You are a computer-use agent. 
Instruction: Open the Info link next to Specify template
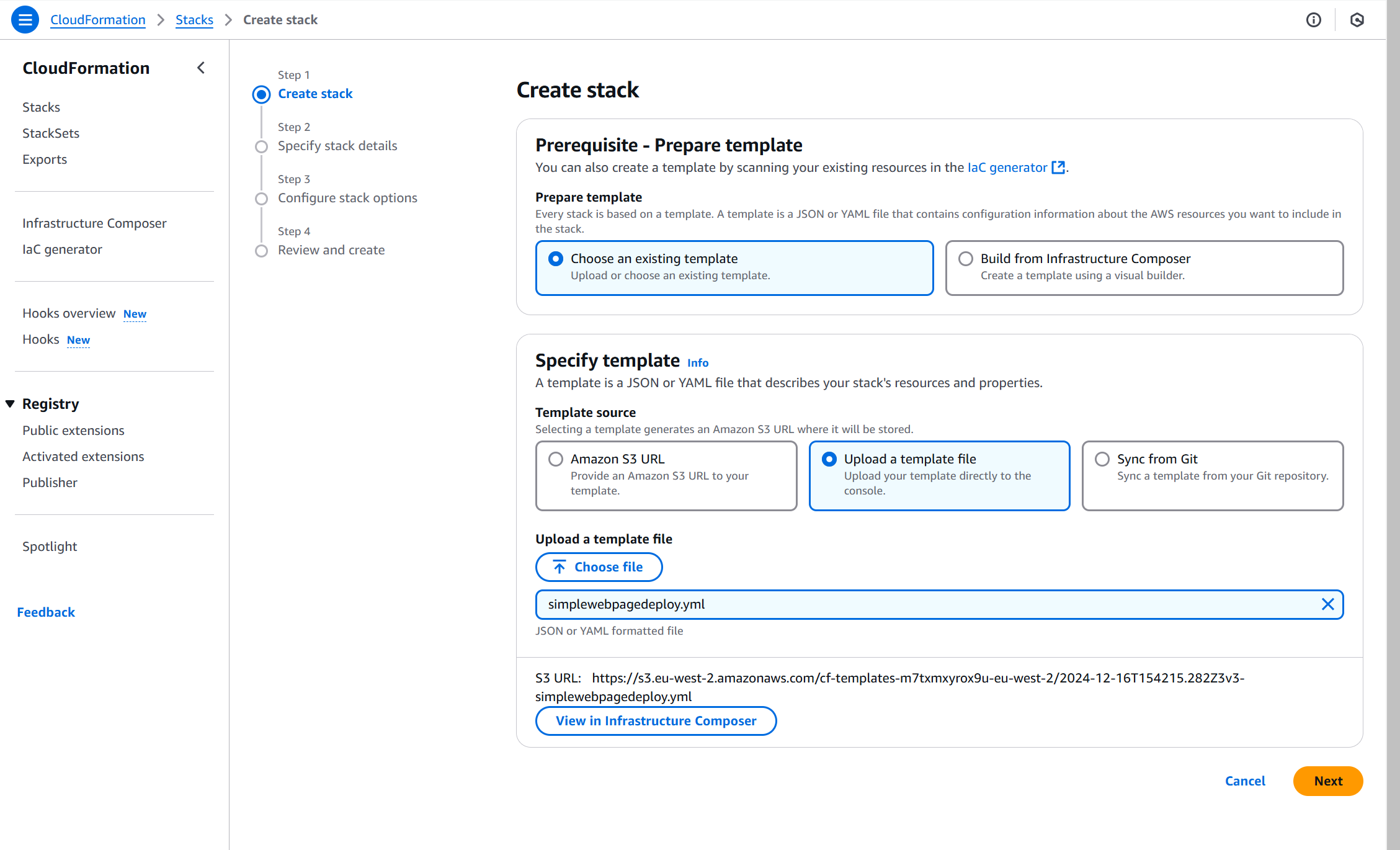click(698, 363)
